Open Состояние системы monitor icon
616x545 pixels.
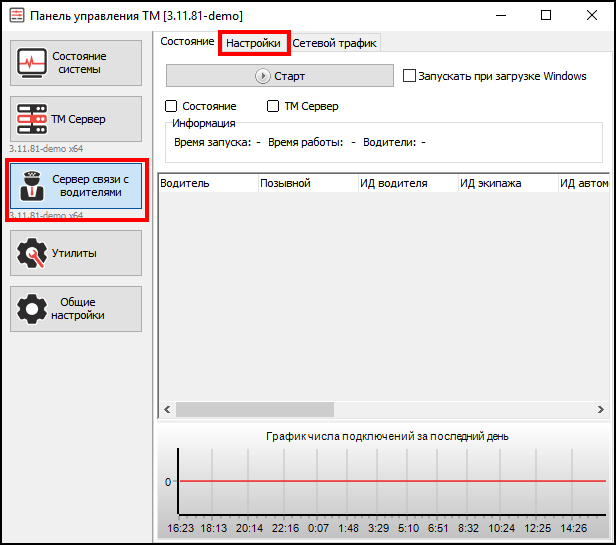pyautogui.click(x=33, y=63)
